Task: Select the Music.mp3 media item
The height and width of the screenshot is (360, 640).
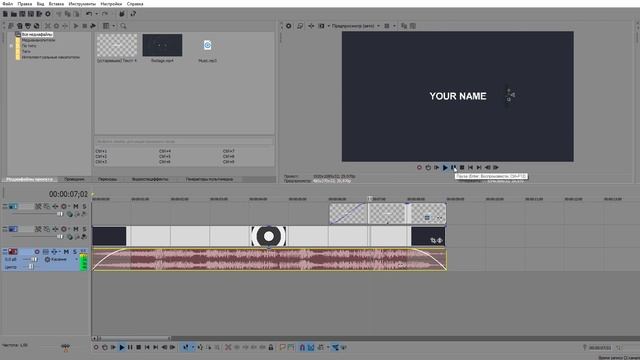Action: [x=207, y=45]
